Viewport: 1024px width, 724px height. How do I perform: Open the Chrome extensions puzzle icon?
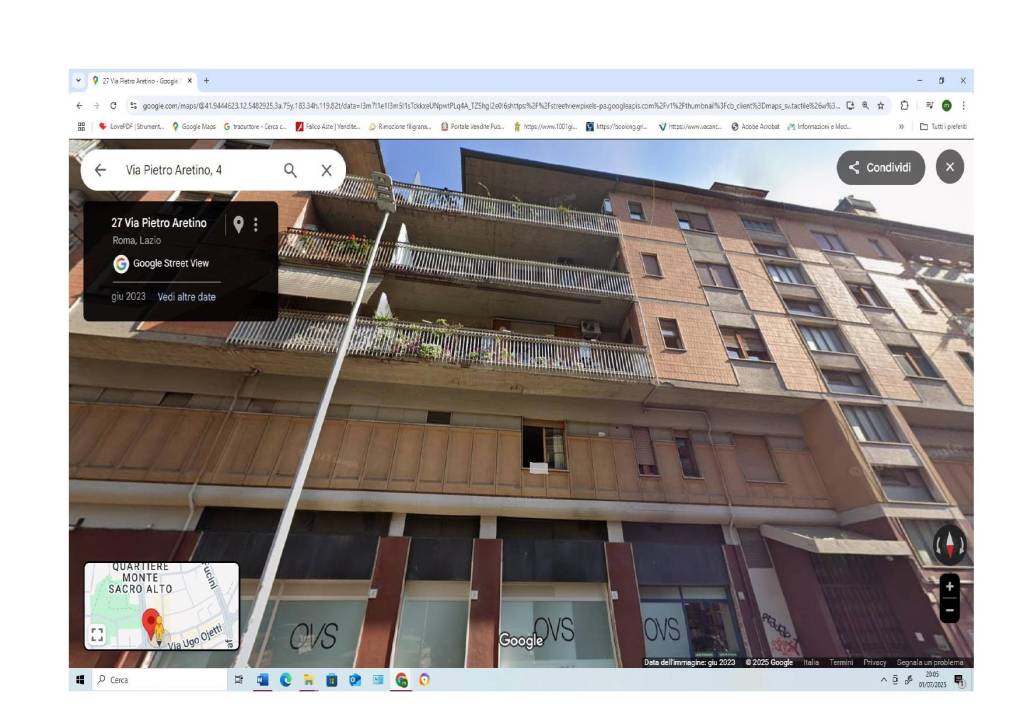point(905,104)
